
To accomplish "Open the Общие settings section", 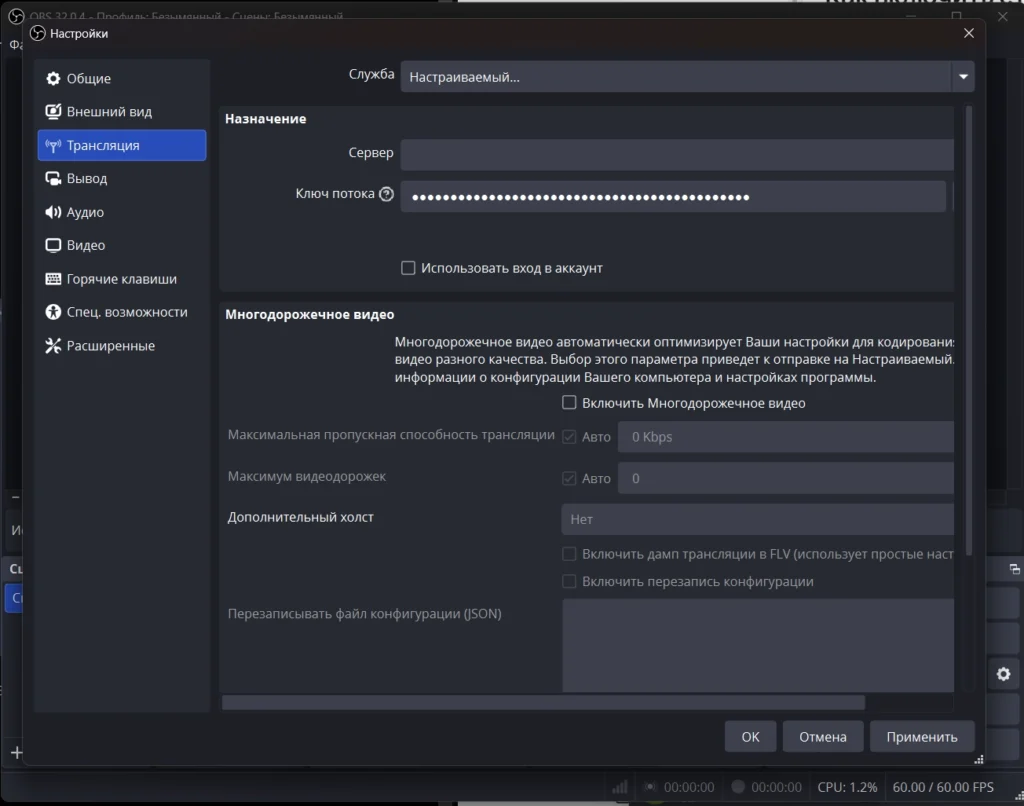I will [x=89, y=79].
